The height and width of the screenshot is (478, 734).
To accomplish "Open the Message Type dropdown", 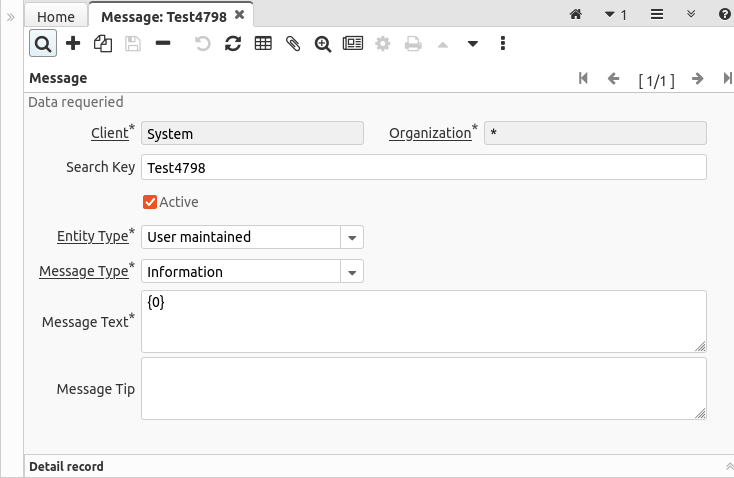I will pos(352,272).
